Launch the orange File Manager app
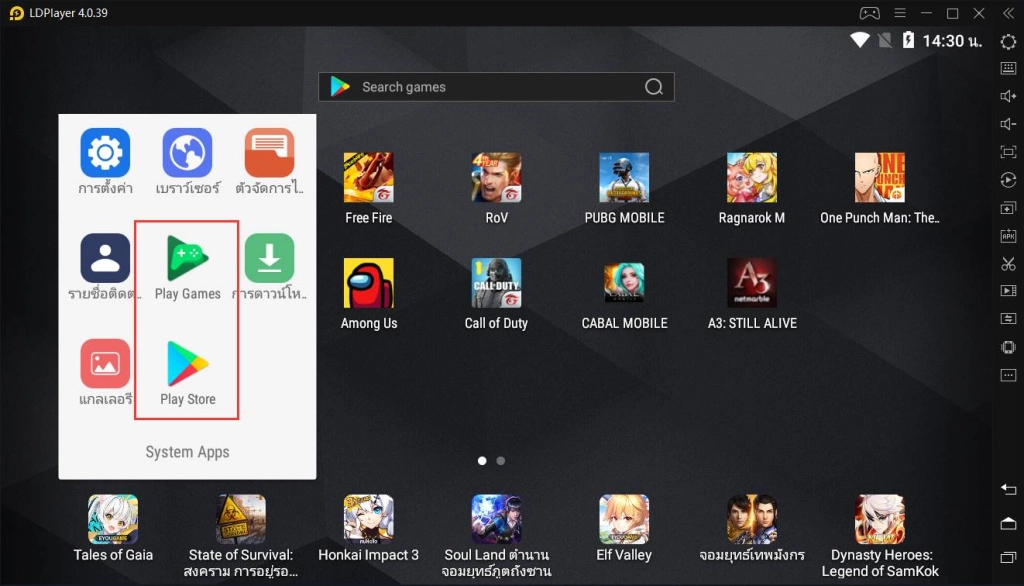This screenshot has width=1024, height=586. pyautogui.click(x=270, y=153)
